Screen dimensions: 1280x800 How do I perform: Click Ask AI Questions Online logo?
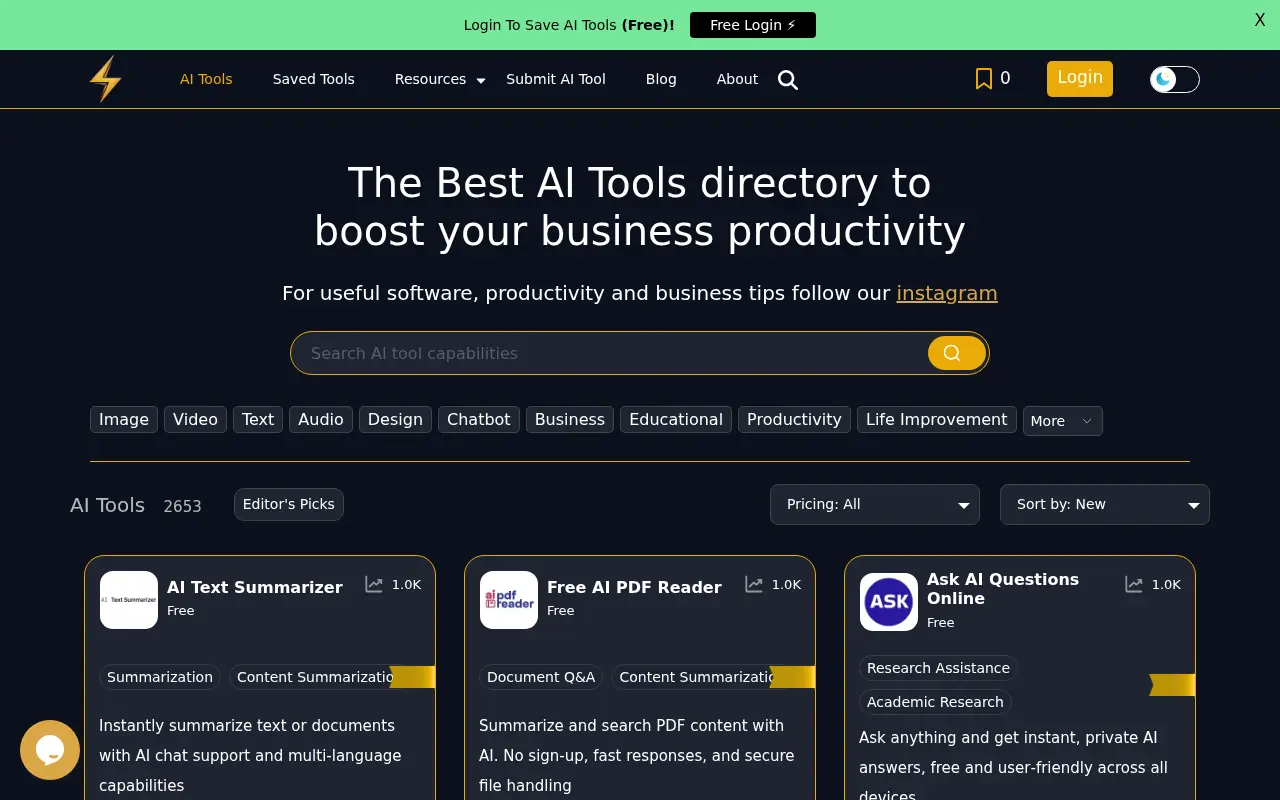tap(889, 602)
